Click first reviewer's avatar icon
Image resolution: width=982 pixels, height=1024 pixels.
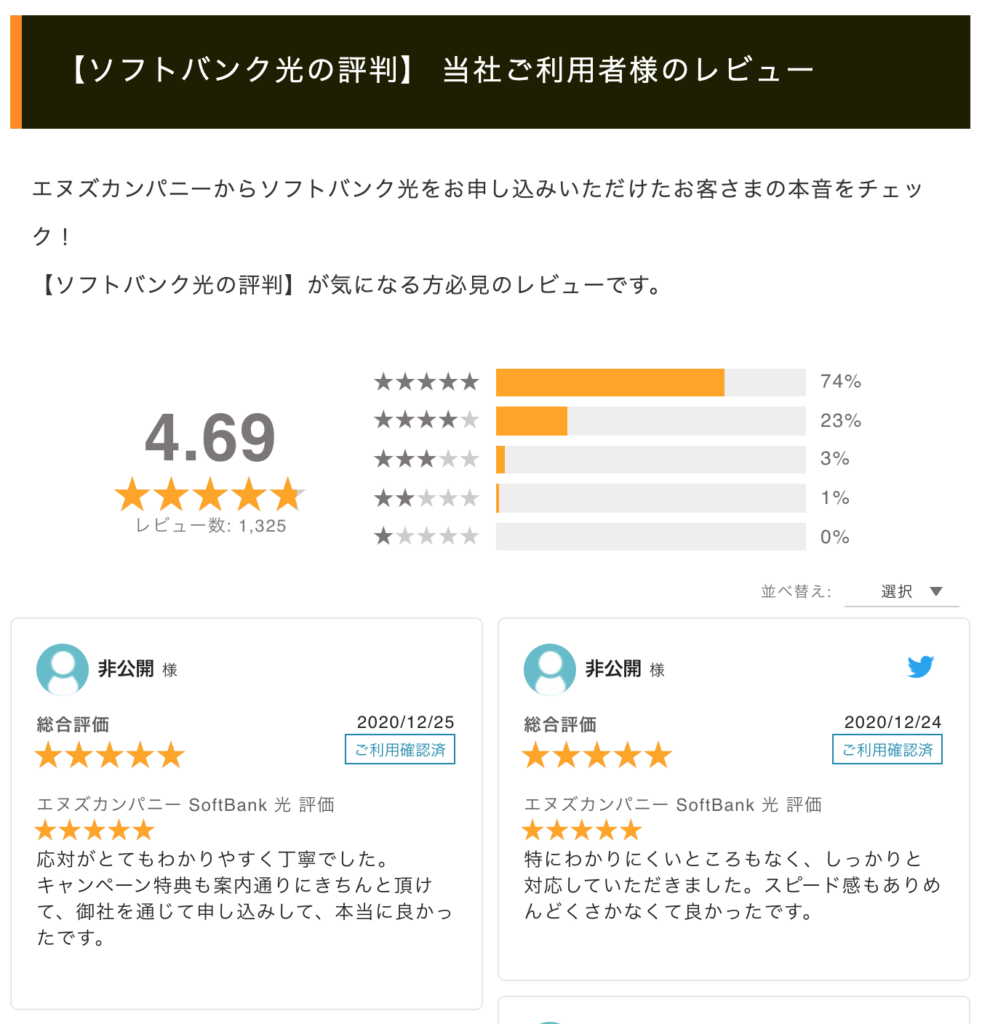point(62,669)
